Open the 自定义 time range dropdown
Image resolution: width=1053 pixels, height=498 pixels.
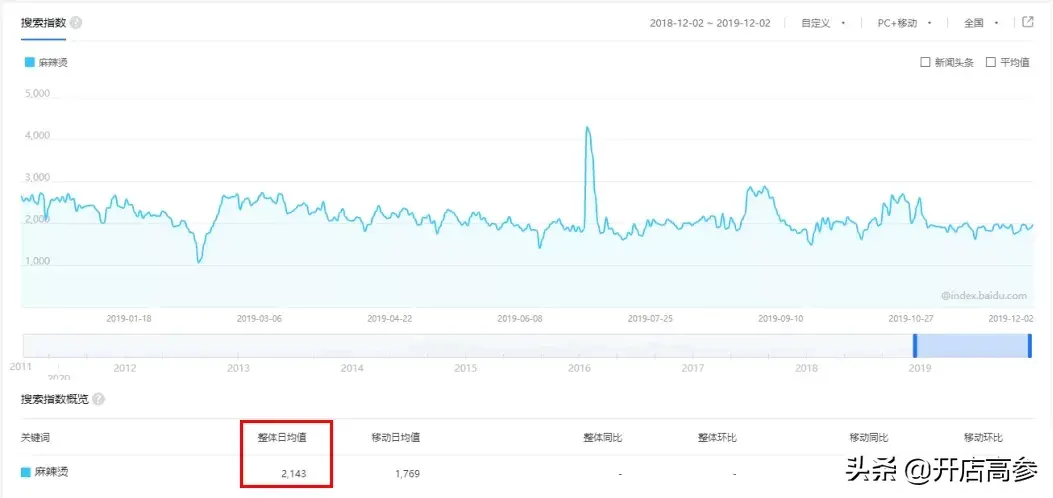click(x=823, y=23)
